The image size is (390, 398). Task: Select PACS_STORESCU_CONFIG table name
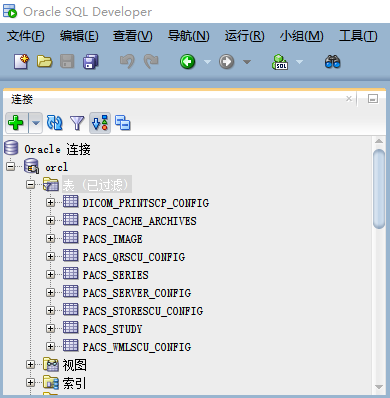143,311
